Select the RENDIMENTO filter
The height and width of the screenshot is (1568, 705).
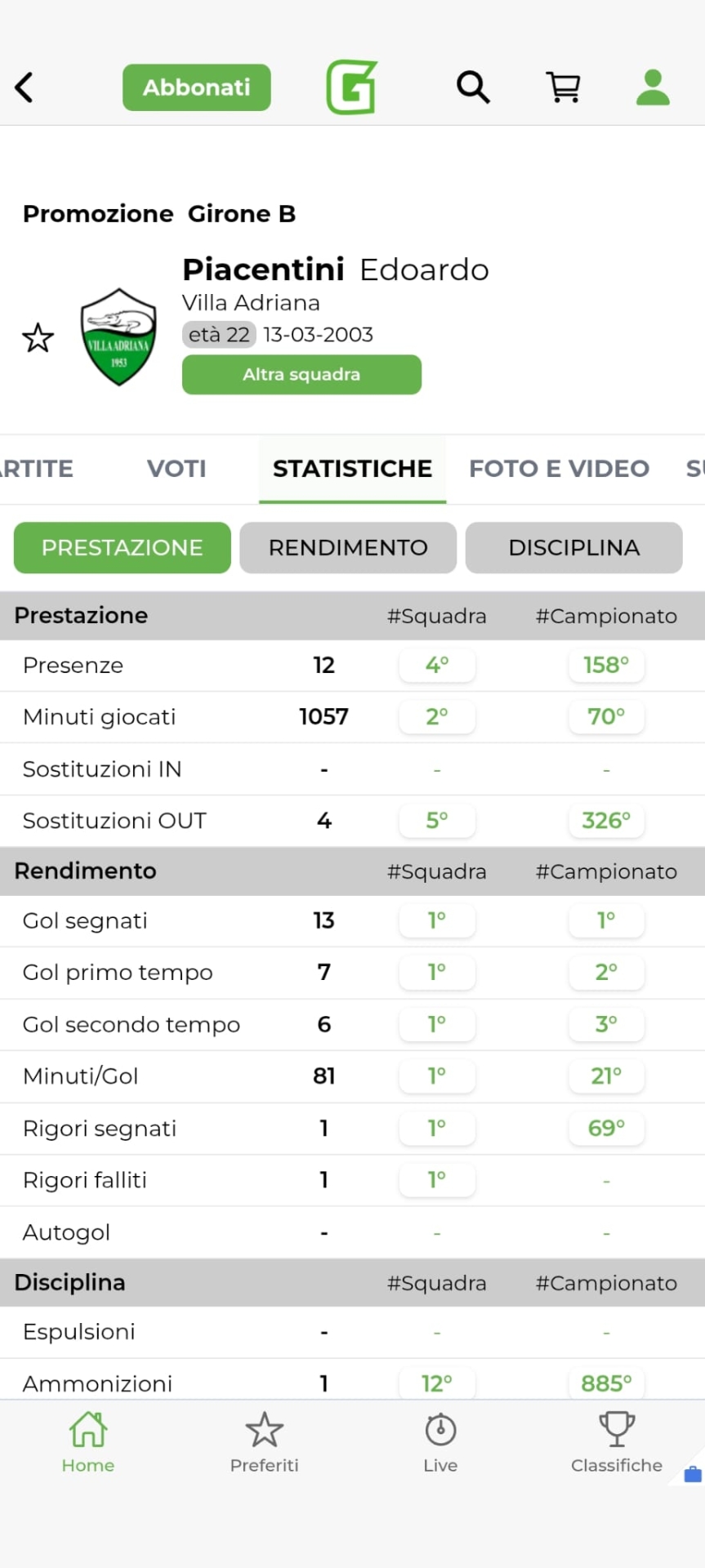(x=348, y=548)
